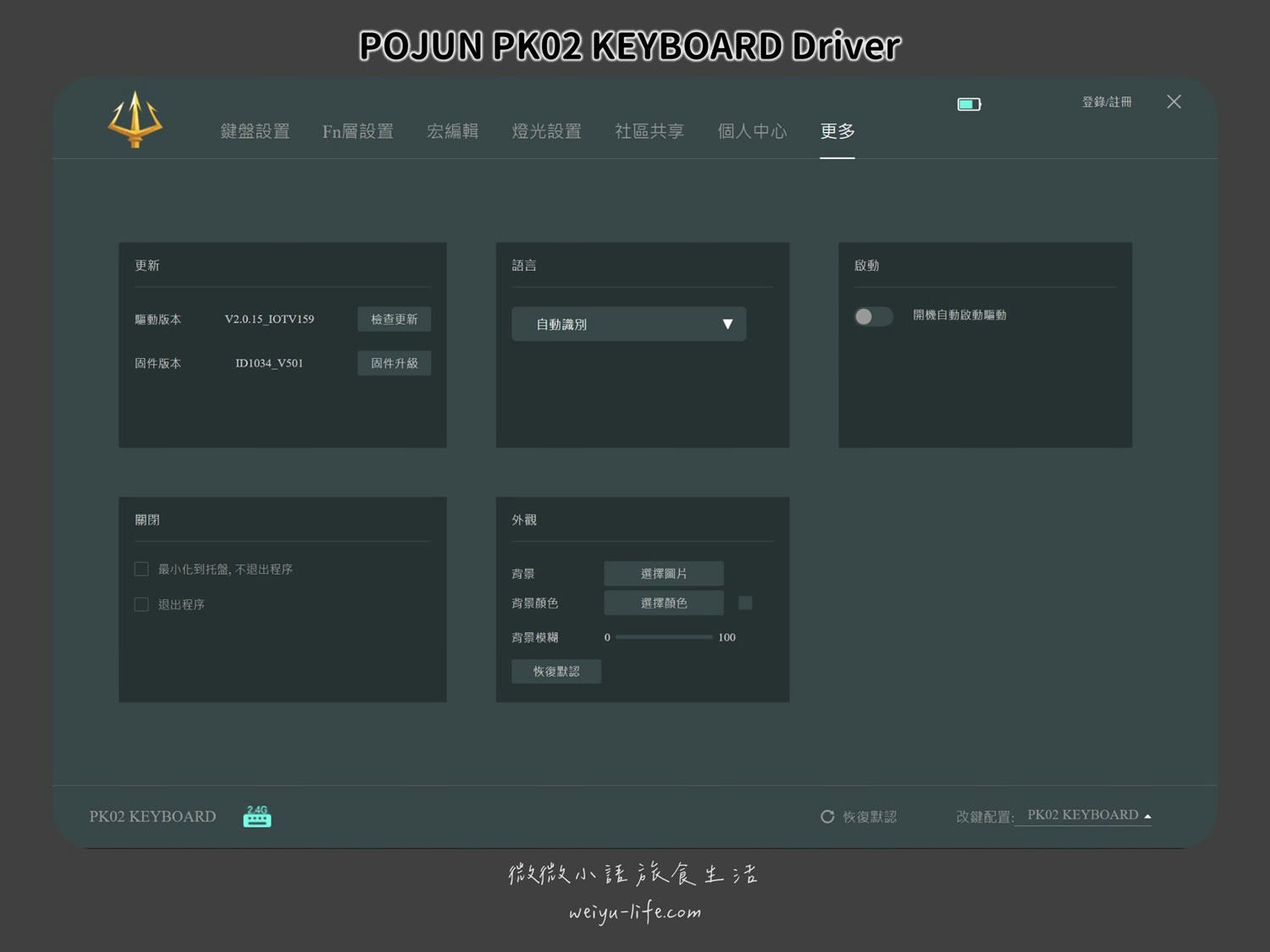The width and height of the screenshot is (1270, 952).
Task: Expand the 改鍵配置 PK02 KEYBOARD dropdown
Action: 1083,815
